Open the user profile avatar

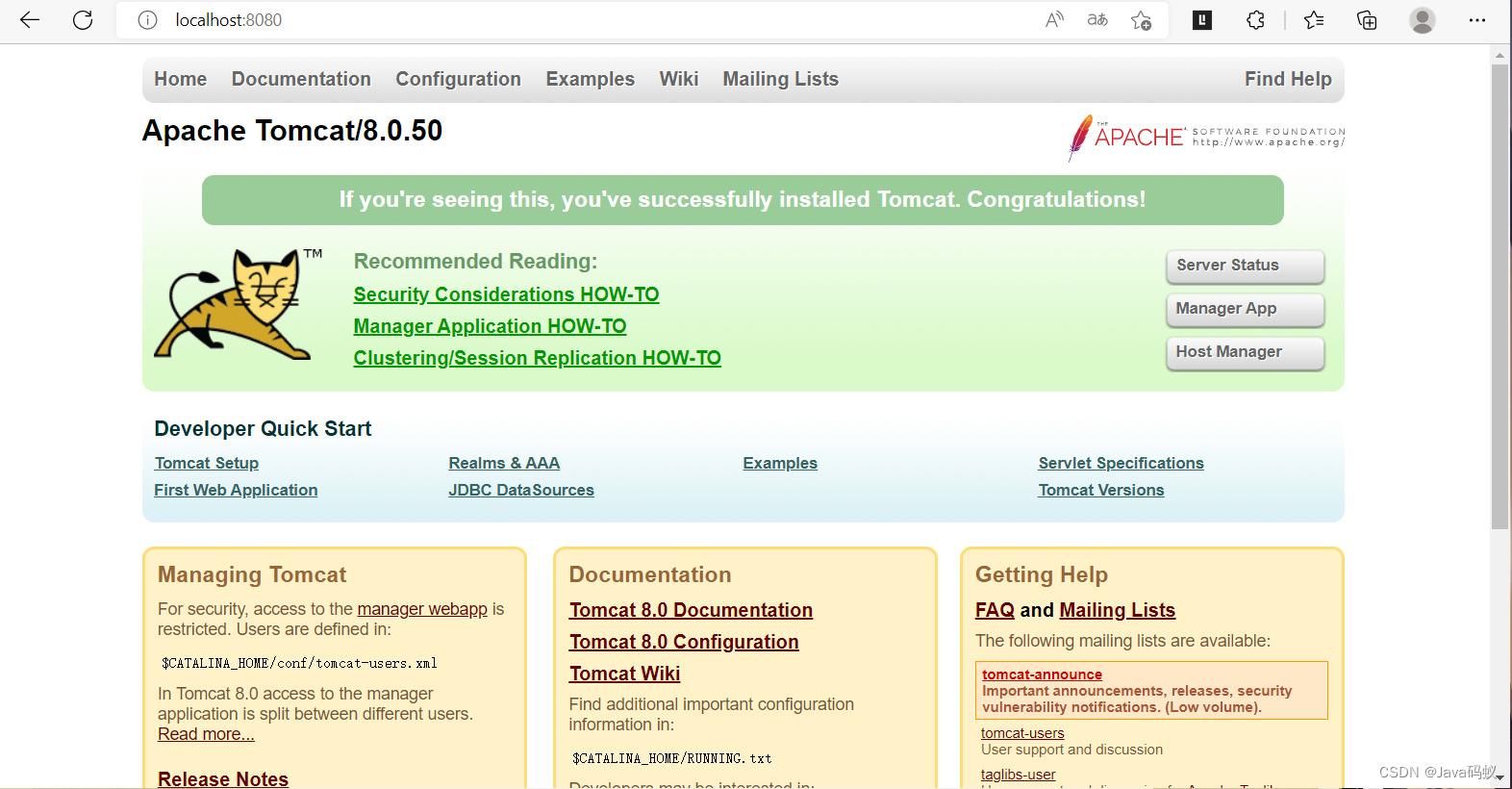coord(1423,20)
